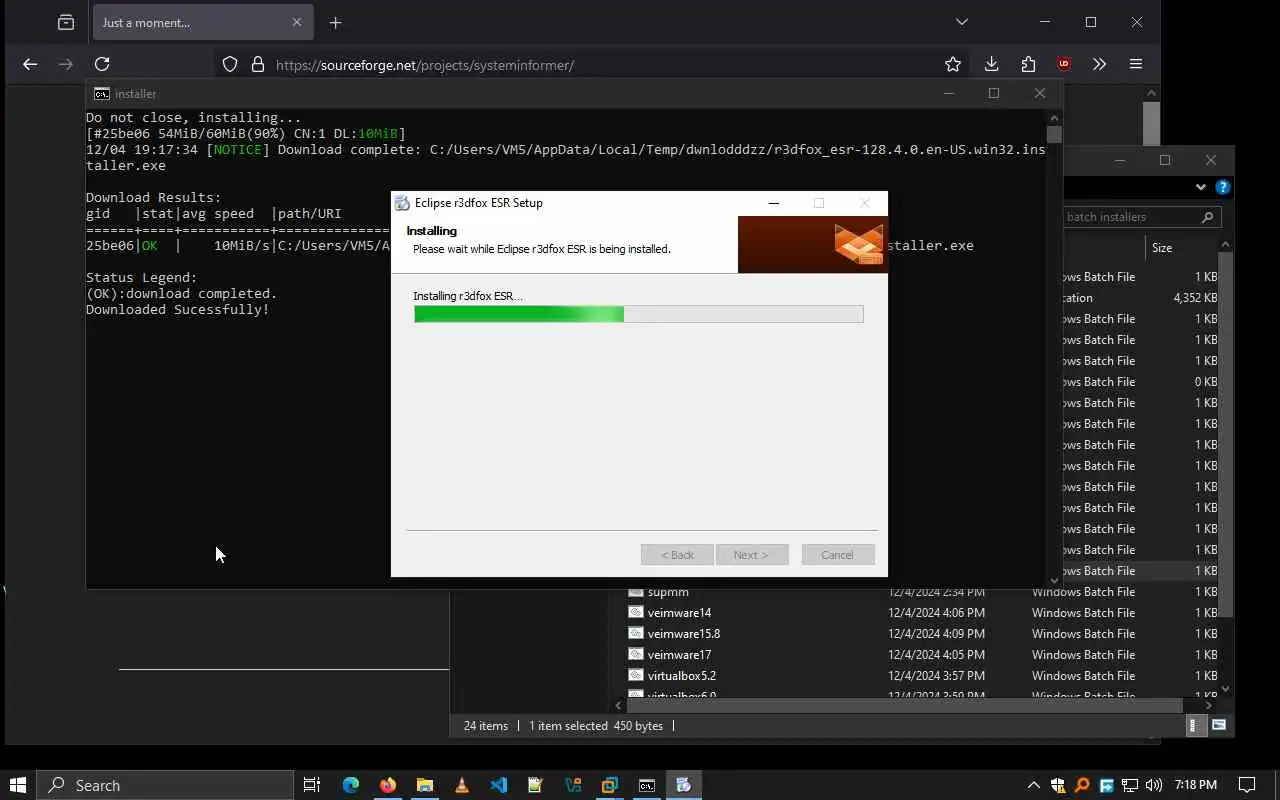The width and height of the screenshot is (1280, 800).
Task: View site lock security information
Action: (258, 64)
